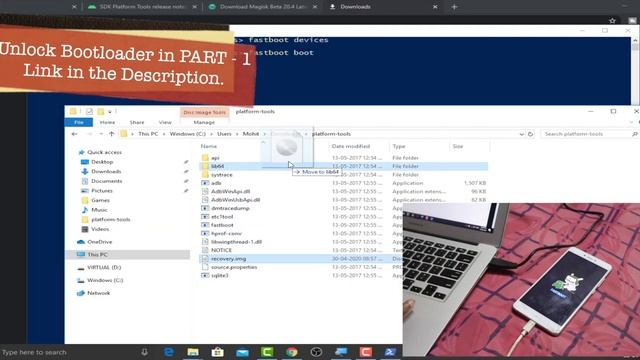Open Games folder in navigation pane
640x360 pixels.
pos(100,200)
